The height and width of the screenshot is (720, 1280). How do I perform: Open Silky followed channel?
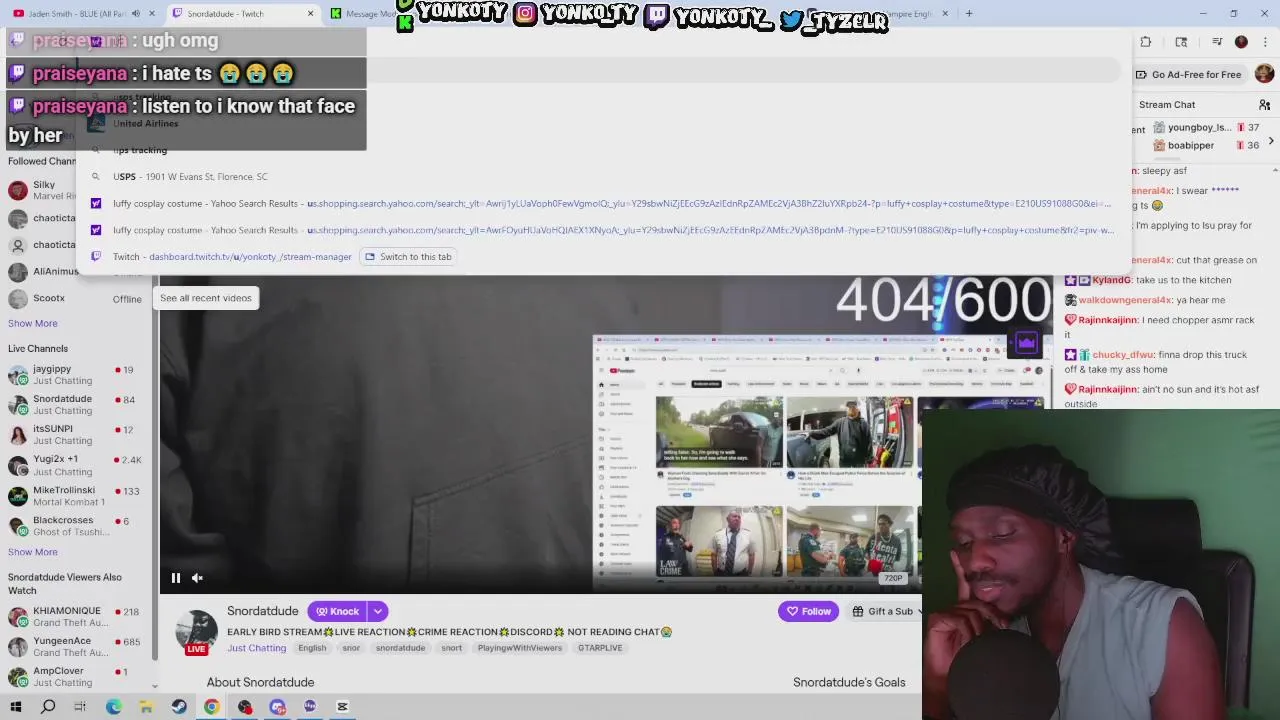click(76, 190)
